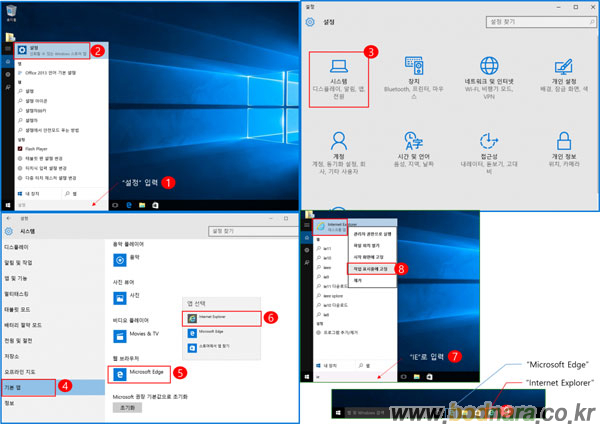This screenshot has height=424, width=600.
Task: Change the default music player app 음악
Action: 127,260
